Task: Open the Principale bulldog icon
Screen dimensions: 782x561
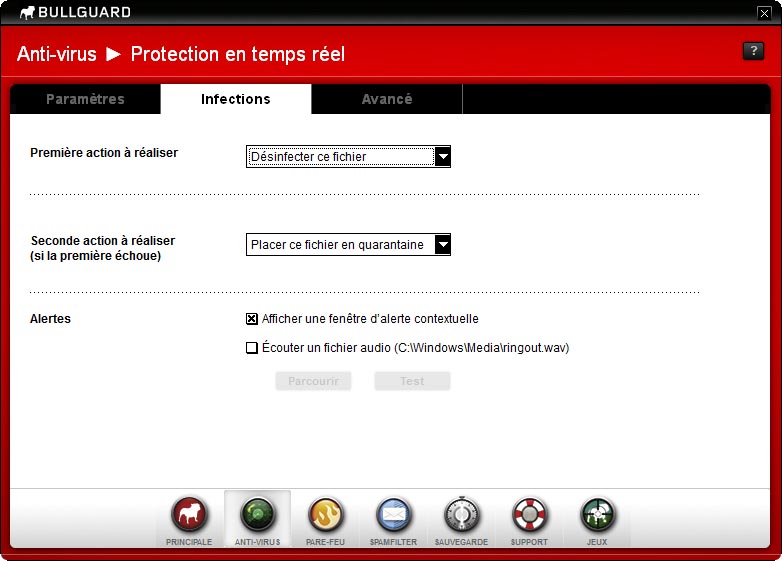Action: (x=189, y=515)
